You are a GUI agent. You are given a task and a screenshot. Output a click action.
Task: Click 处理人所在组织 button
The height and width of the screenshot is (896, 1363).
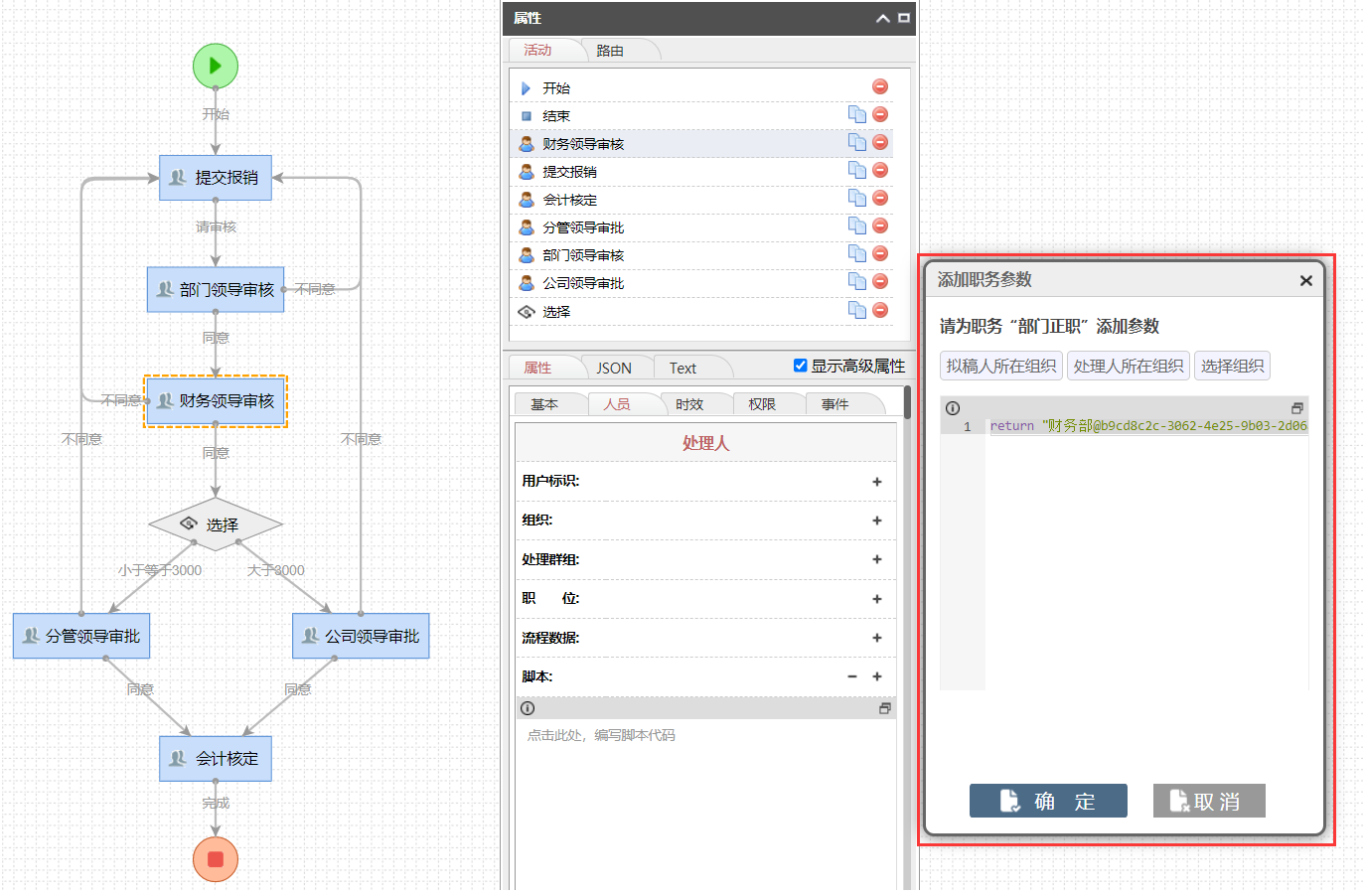1129,366
